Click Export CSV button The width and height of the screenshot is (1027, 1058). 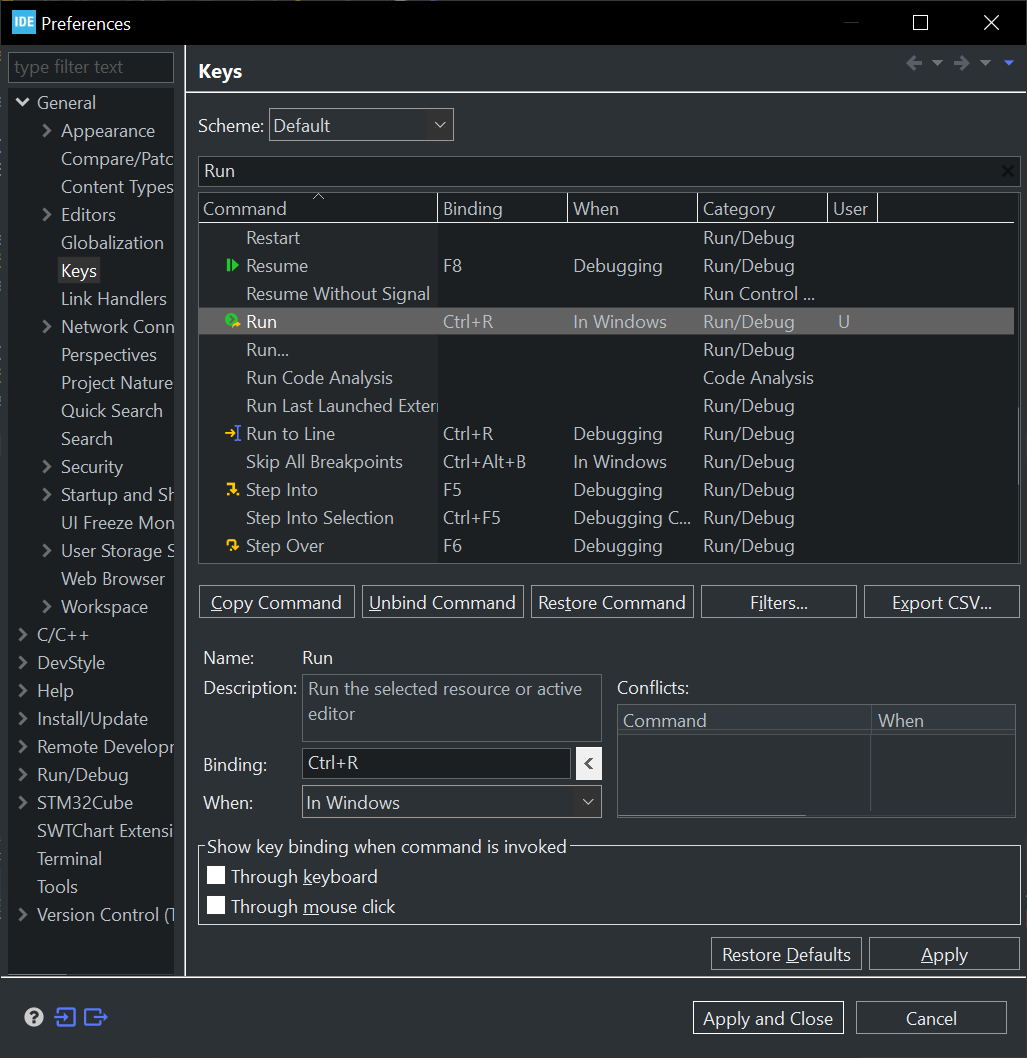(941, 602)
